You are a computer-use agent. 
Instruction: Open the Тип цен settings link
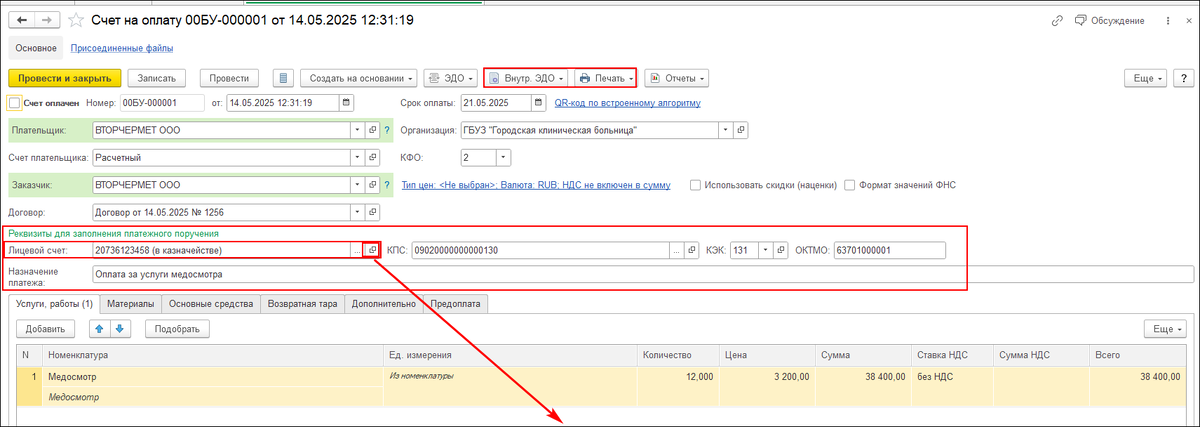[536, 185]
